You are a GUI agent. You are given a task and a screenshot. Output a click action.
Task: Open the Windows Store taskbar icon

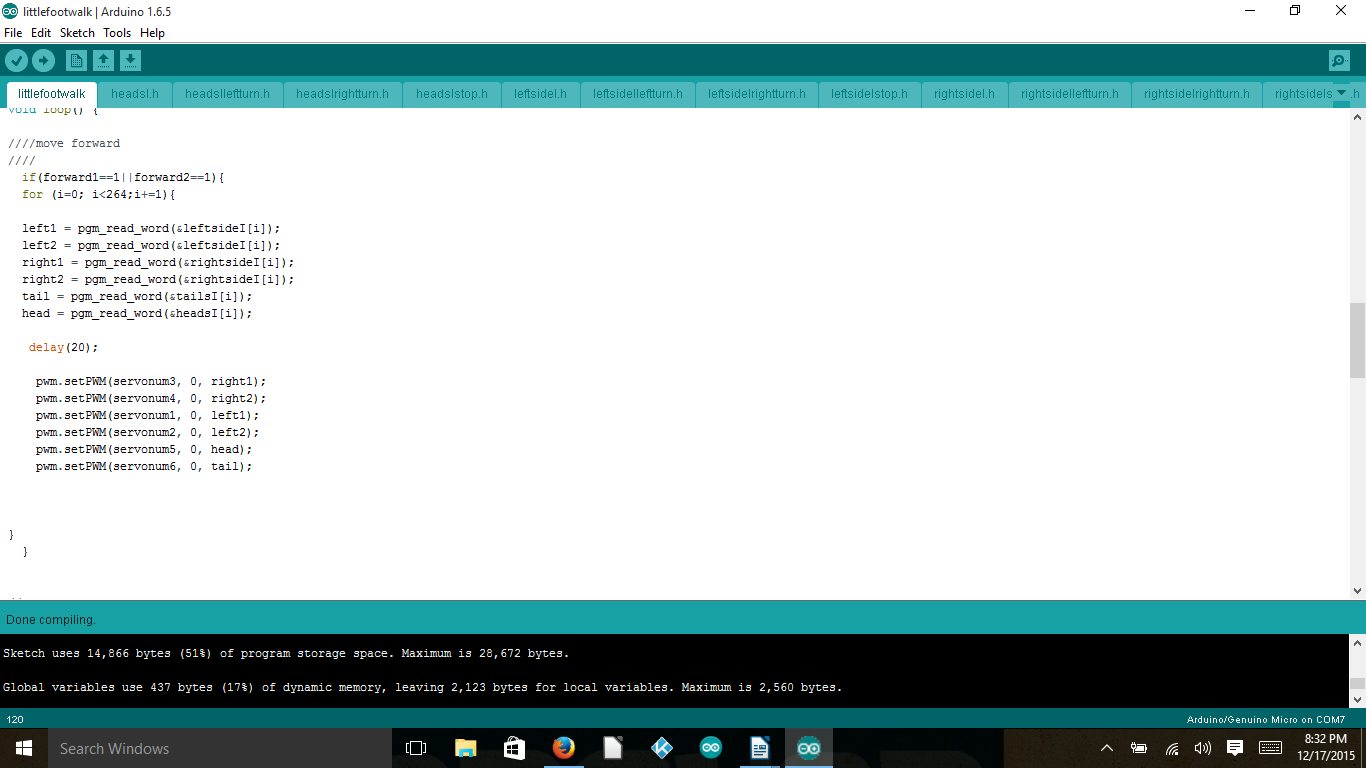click(x=514, y=748)
